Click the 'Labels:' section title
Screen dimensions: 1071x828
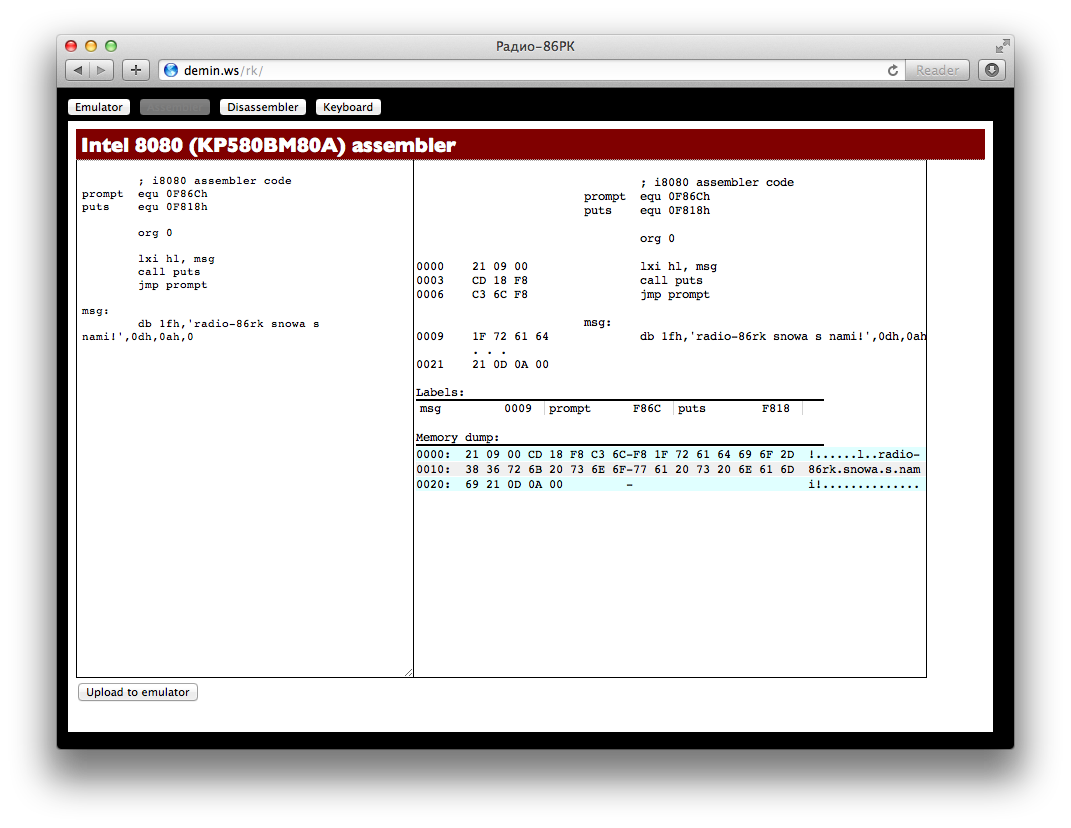[440, 392]
